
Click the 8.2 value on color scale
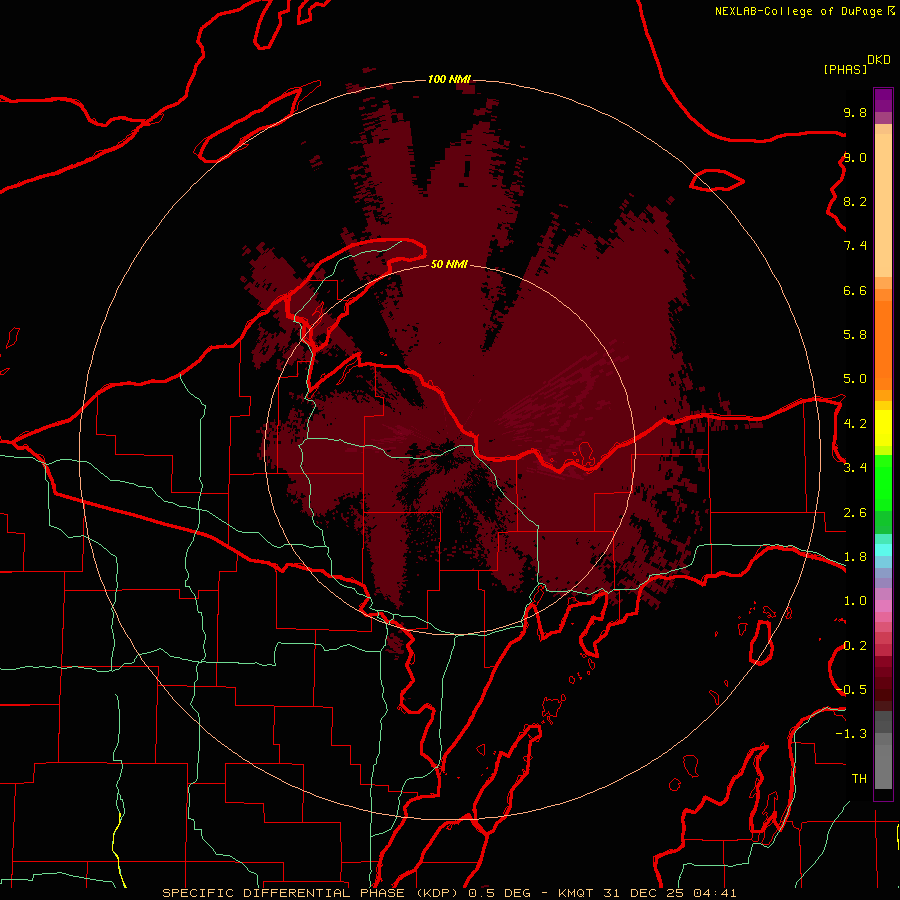(x=855, y=201)
